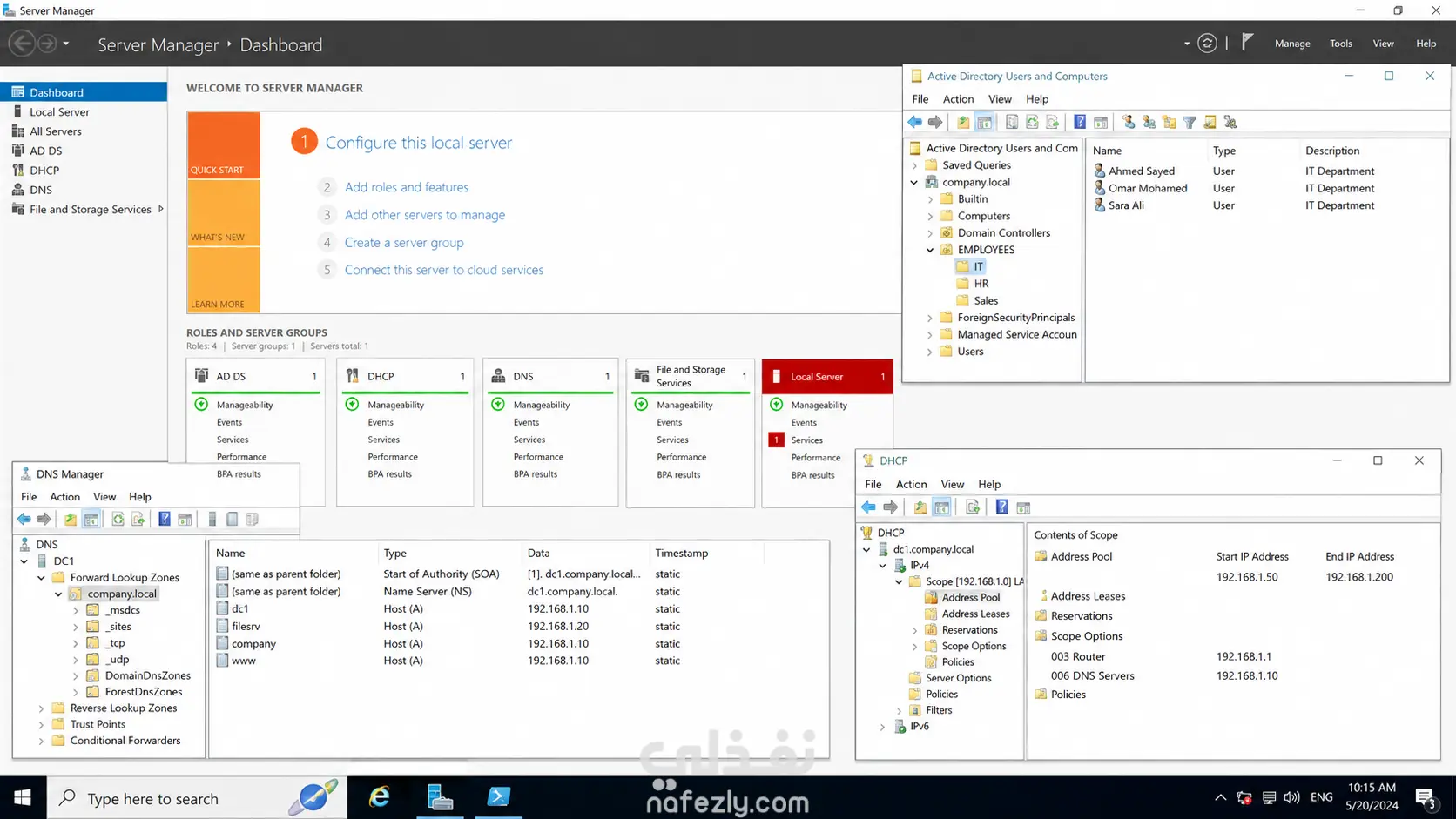
Task: Open the notifications flag icon
Action: 1247,43
